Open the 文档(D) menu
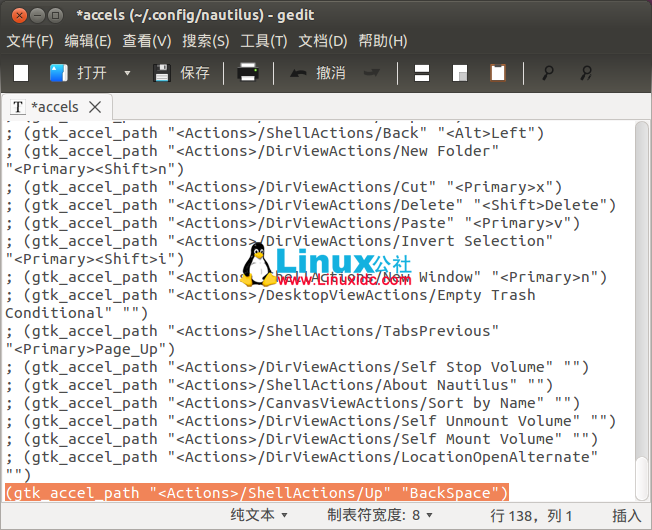 323,41
